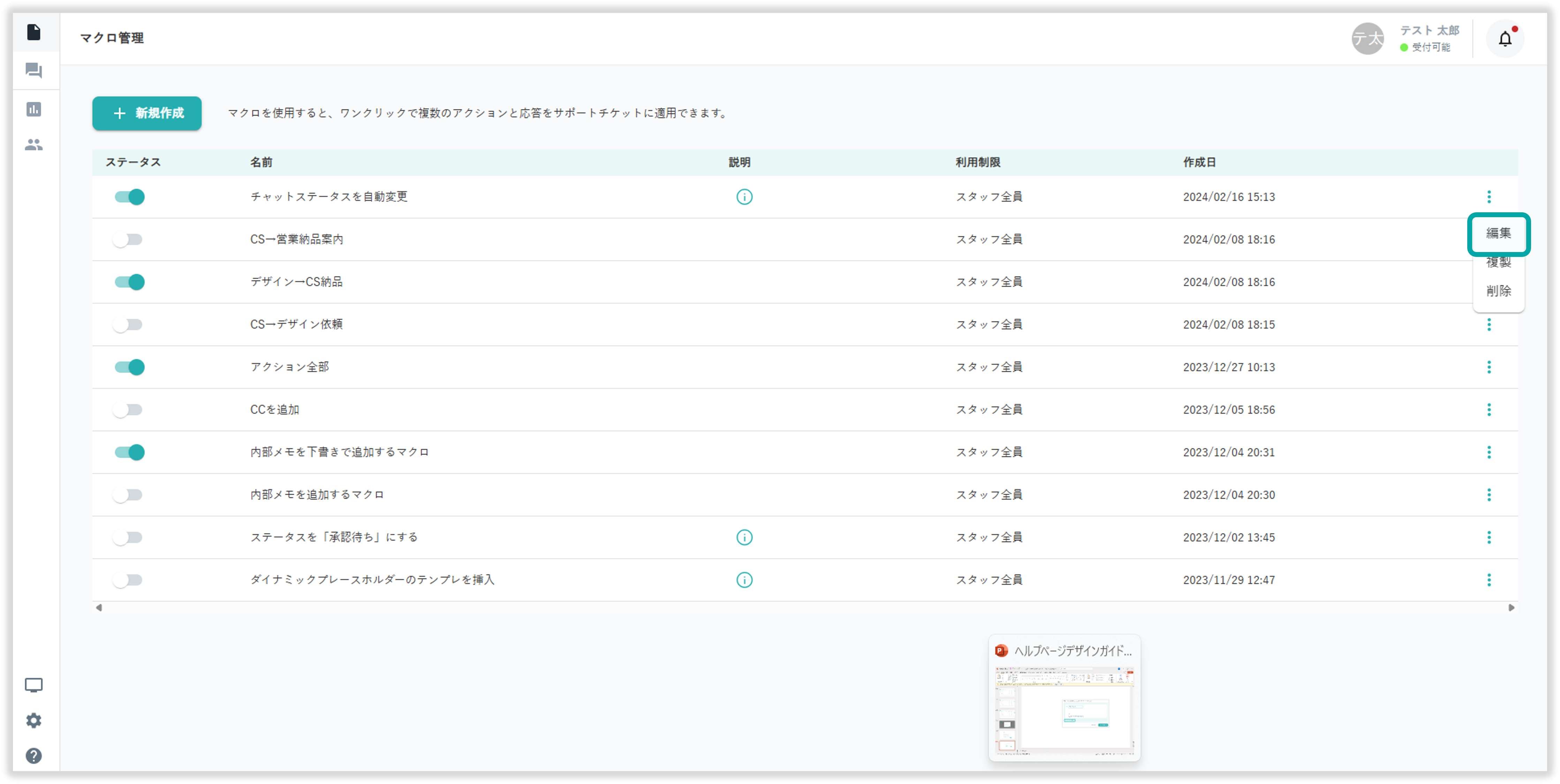Open the users group sidebar icon
Image resolution: width=1560 pixels, height=784 pixels.
pyautogui.click(x=34, y=145)
